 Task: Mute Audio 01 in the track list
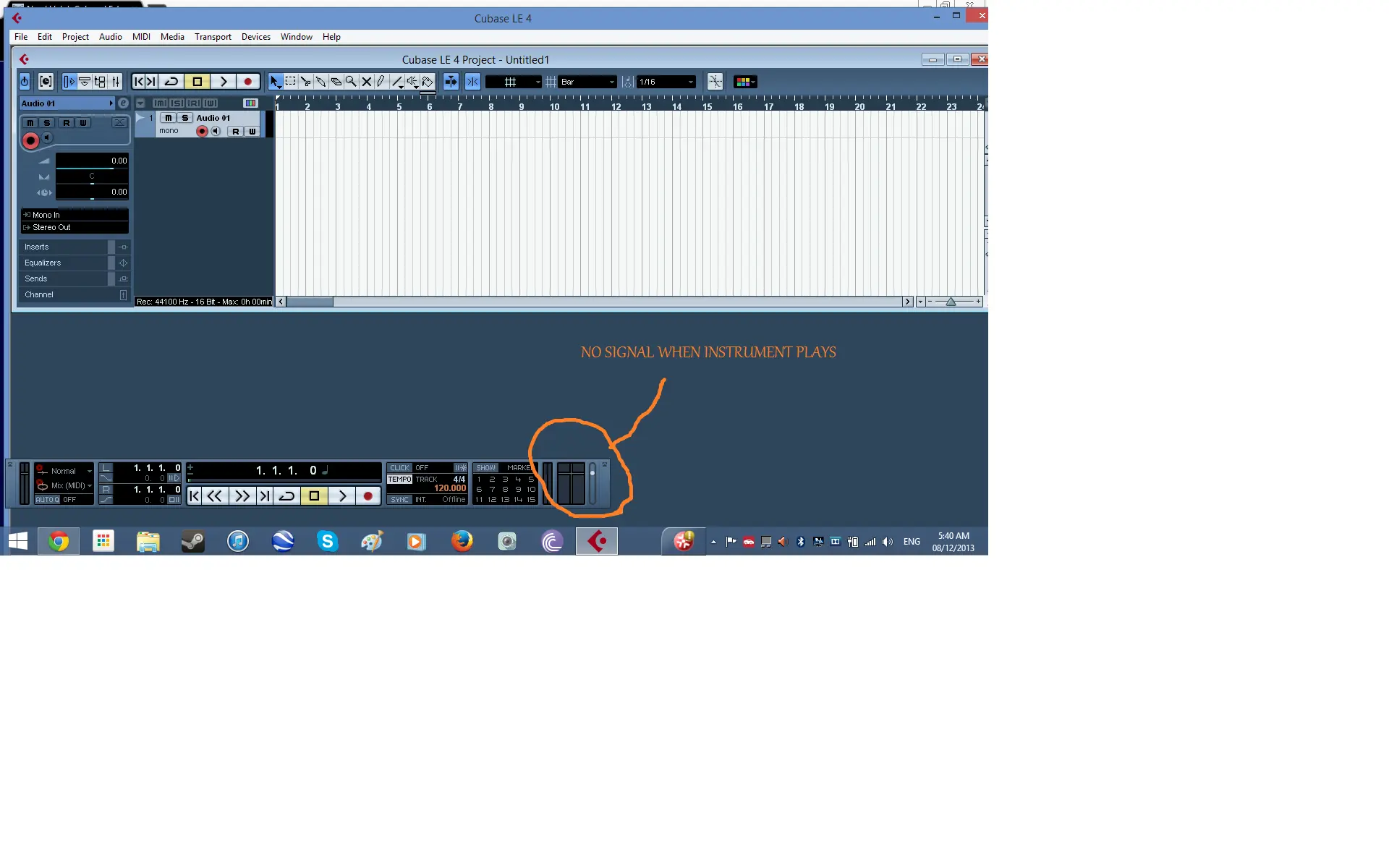click(169, 118)
